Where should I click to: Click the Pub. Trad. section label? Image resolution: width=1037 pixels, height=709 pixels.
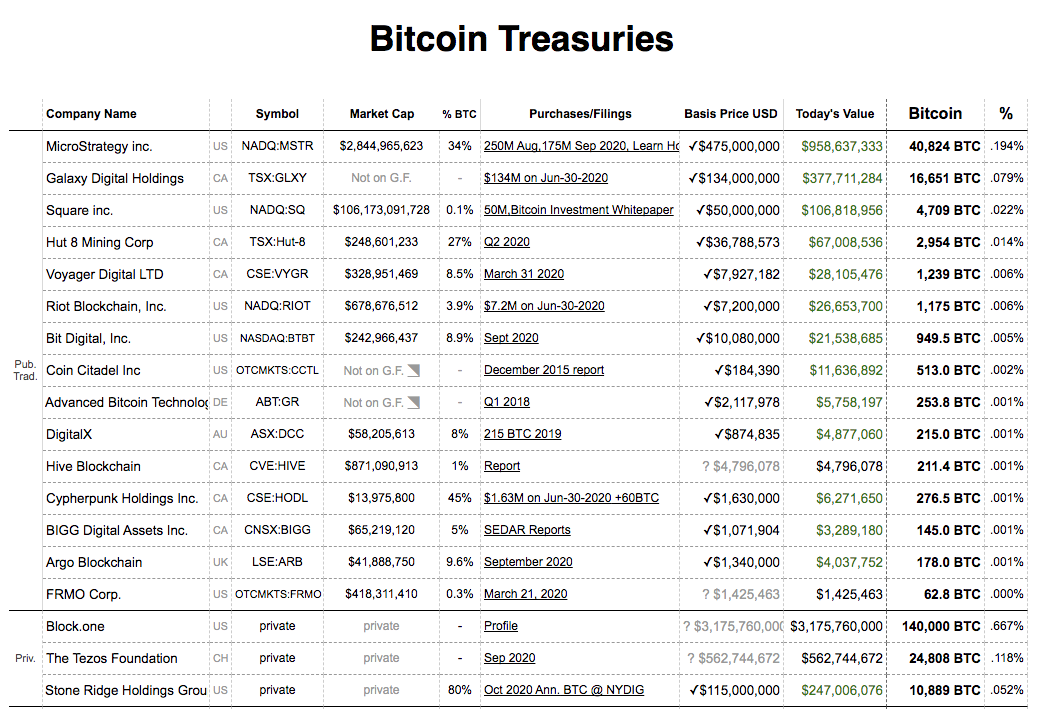click(25, 370)
